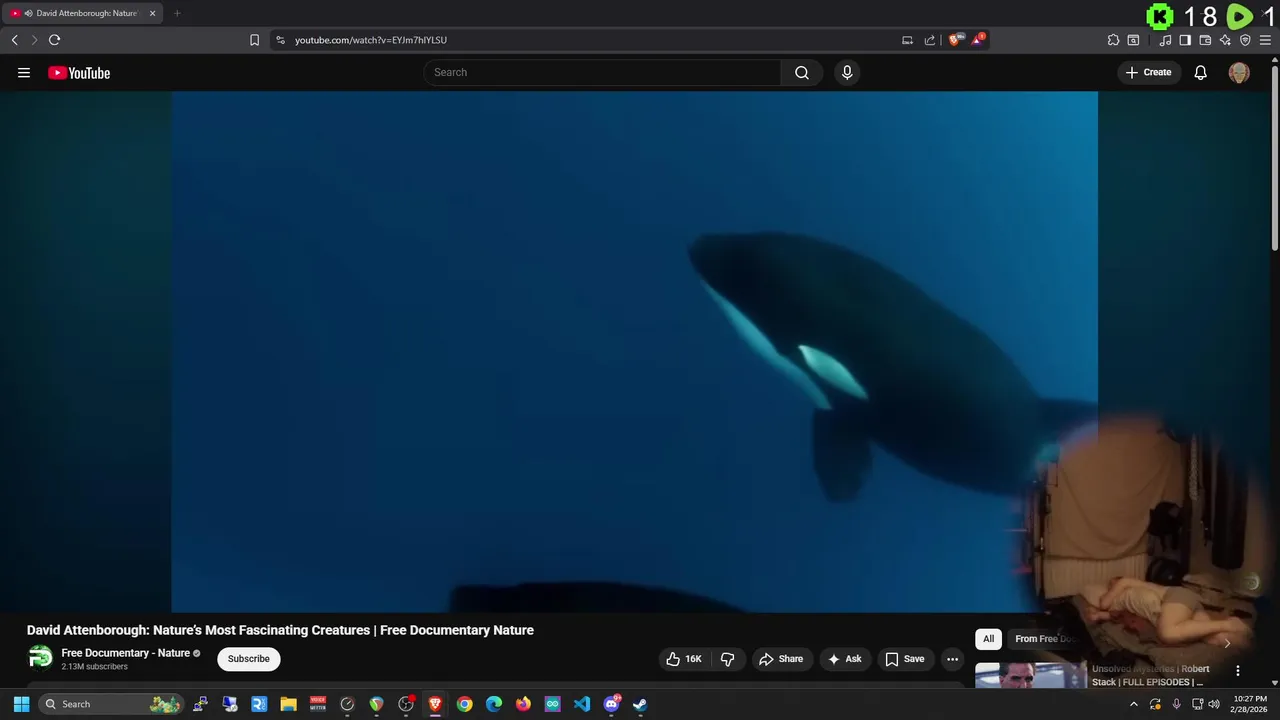Click into the YouTube search field
This screenshot has width=1280, height=720.
[x=603, y=72]
